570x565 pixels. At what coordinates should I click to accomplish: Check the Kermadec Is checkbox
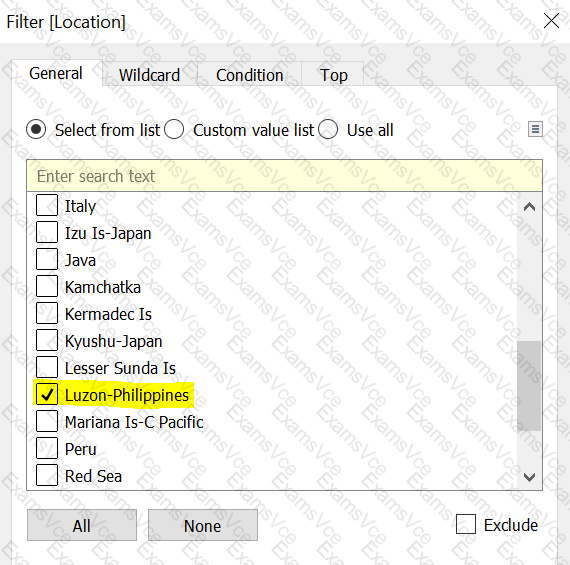(x=47, y=313)
